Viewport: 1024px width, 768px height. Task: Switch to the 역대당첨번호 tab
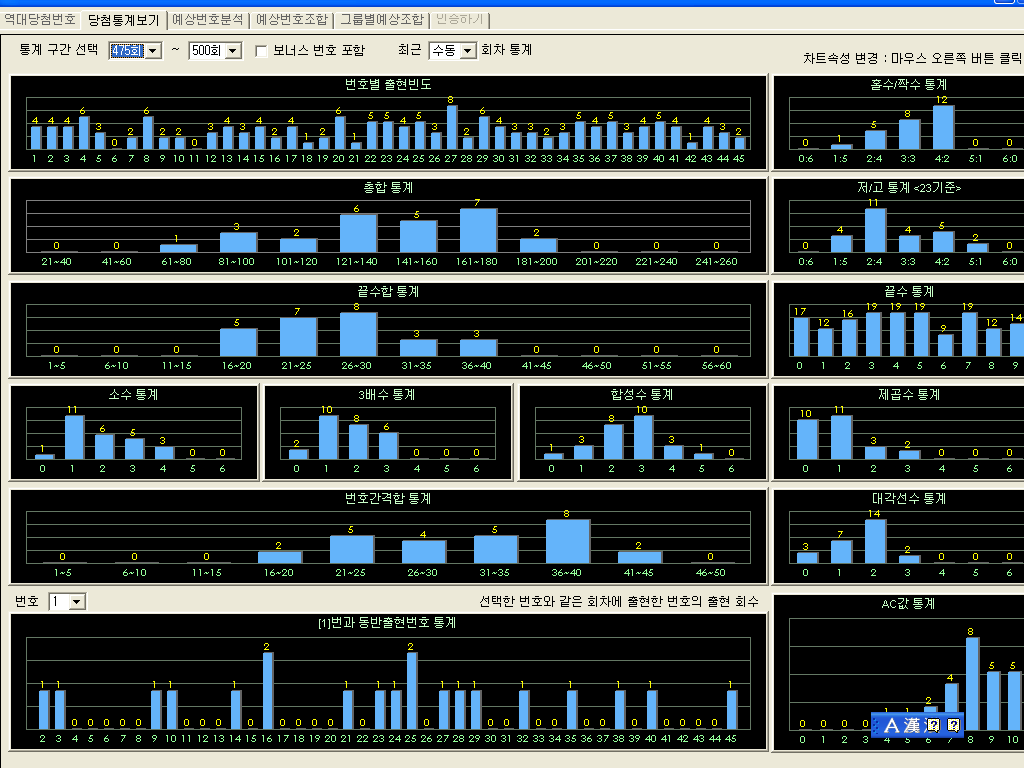pyautogui.click(x=39, y=19)
